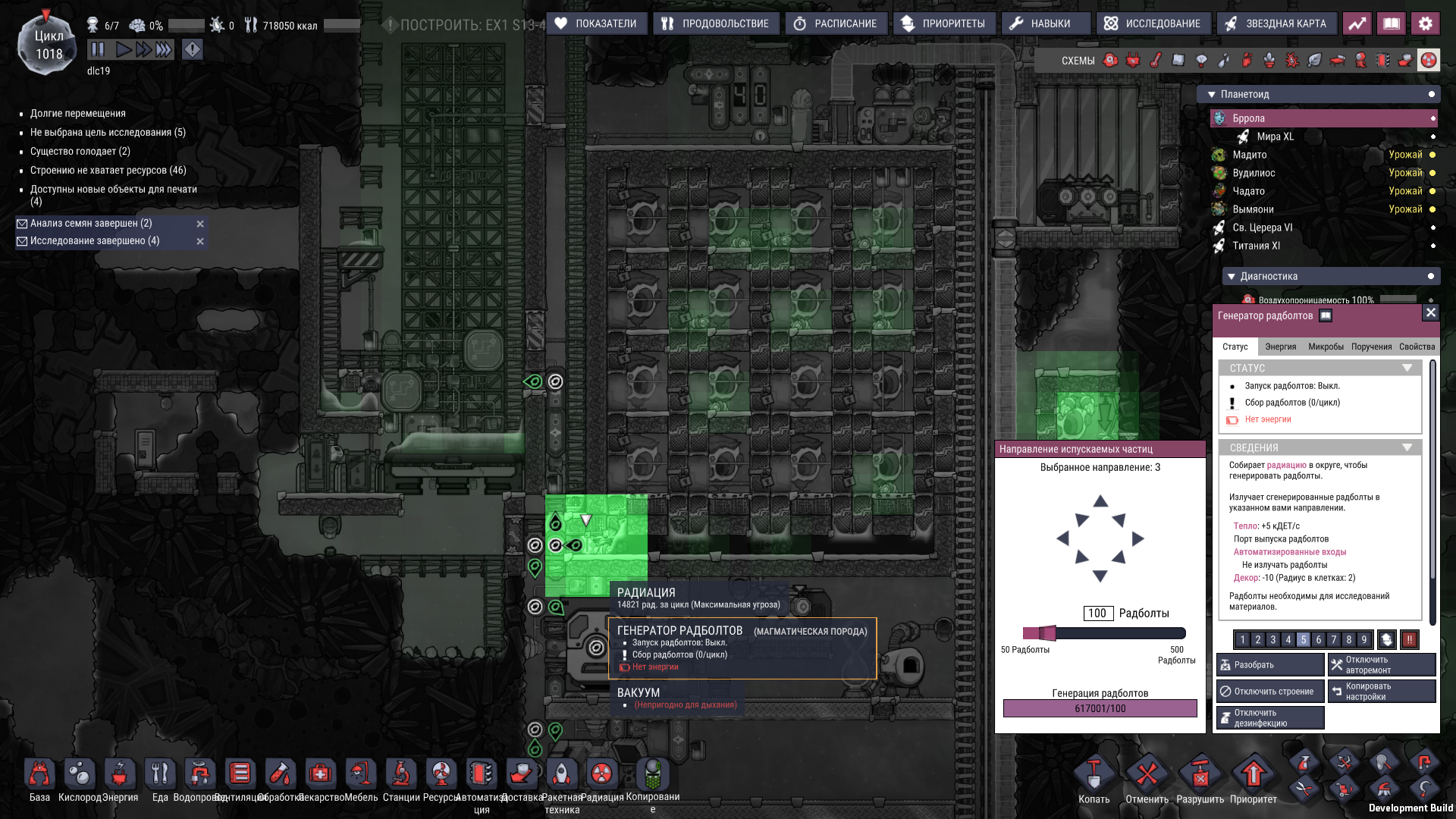
Task: Collapse the Планетоид list
Action: pyautogui.click(x=1212, y=95)
